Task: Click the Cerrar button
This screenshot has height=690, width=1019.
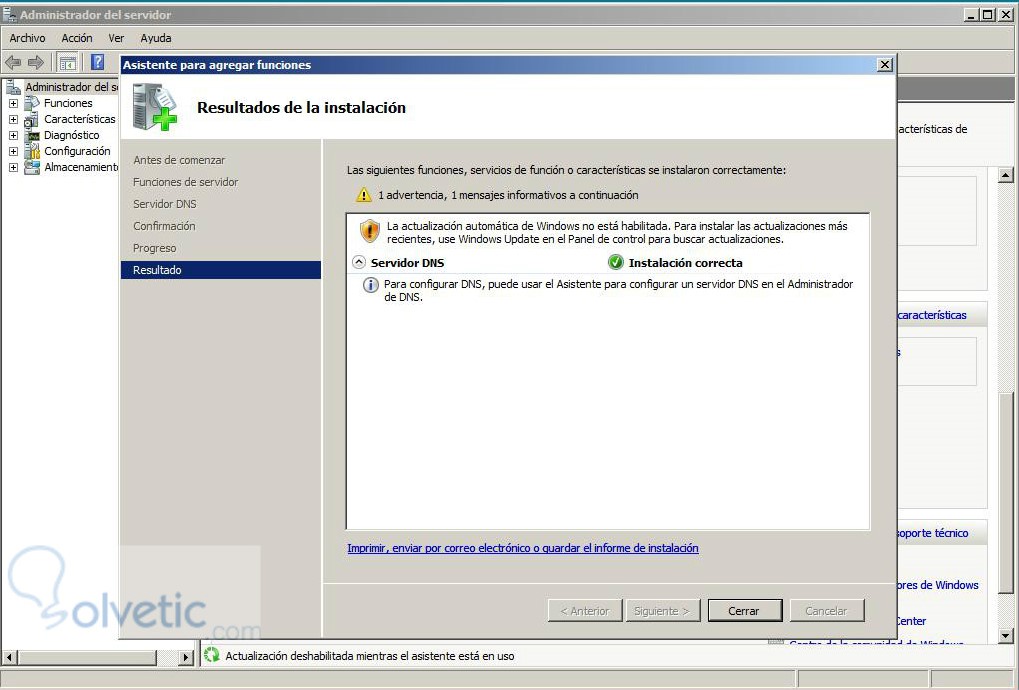Action: [745, 611]
